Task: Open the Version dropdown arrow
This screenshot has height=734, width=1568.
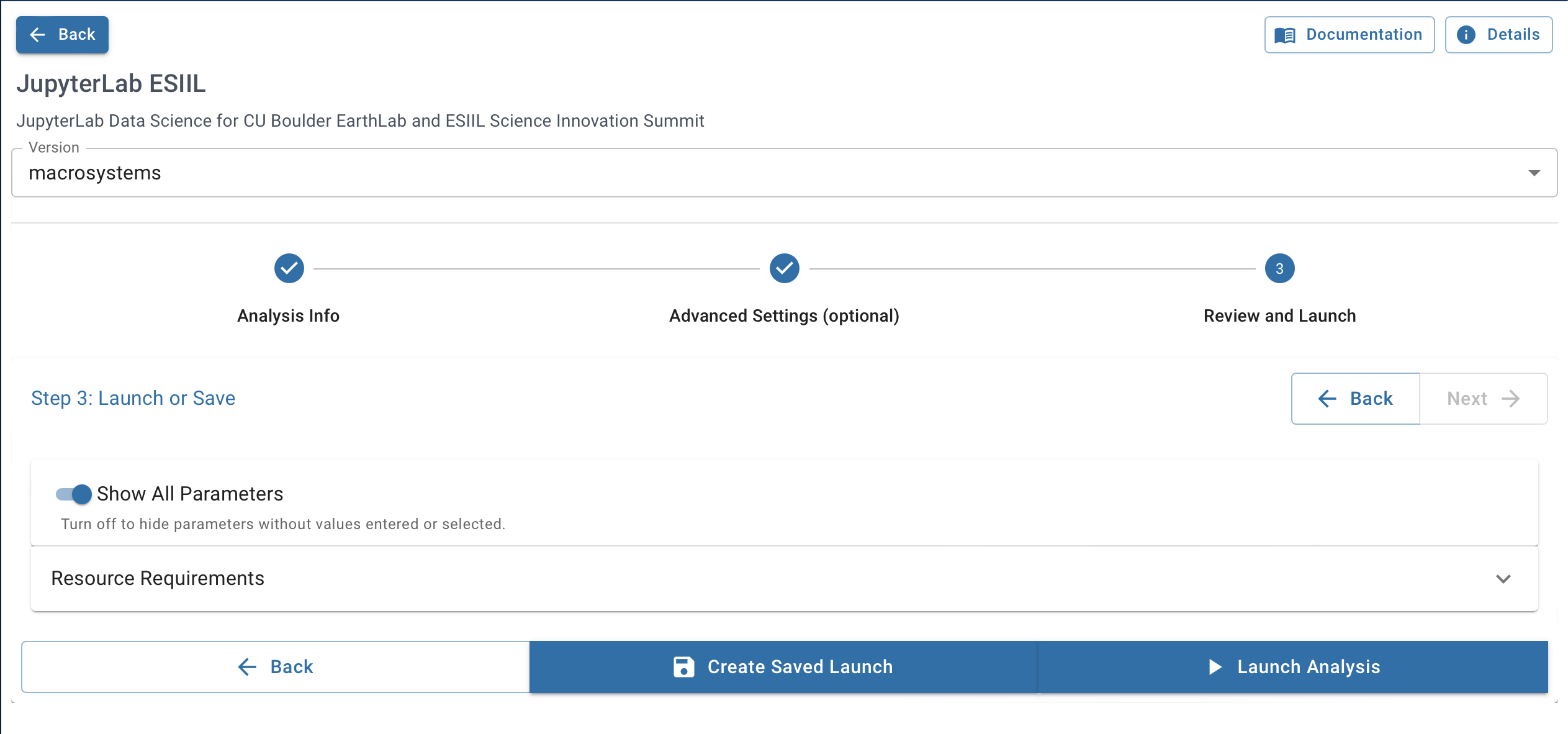Action: click(1534, 173)
